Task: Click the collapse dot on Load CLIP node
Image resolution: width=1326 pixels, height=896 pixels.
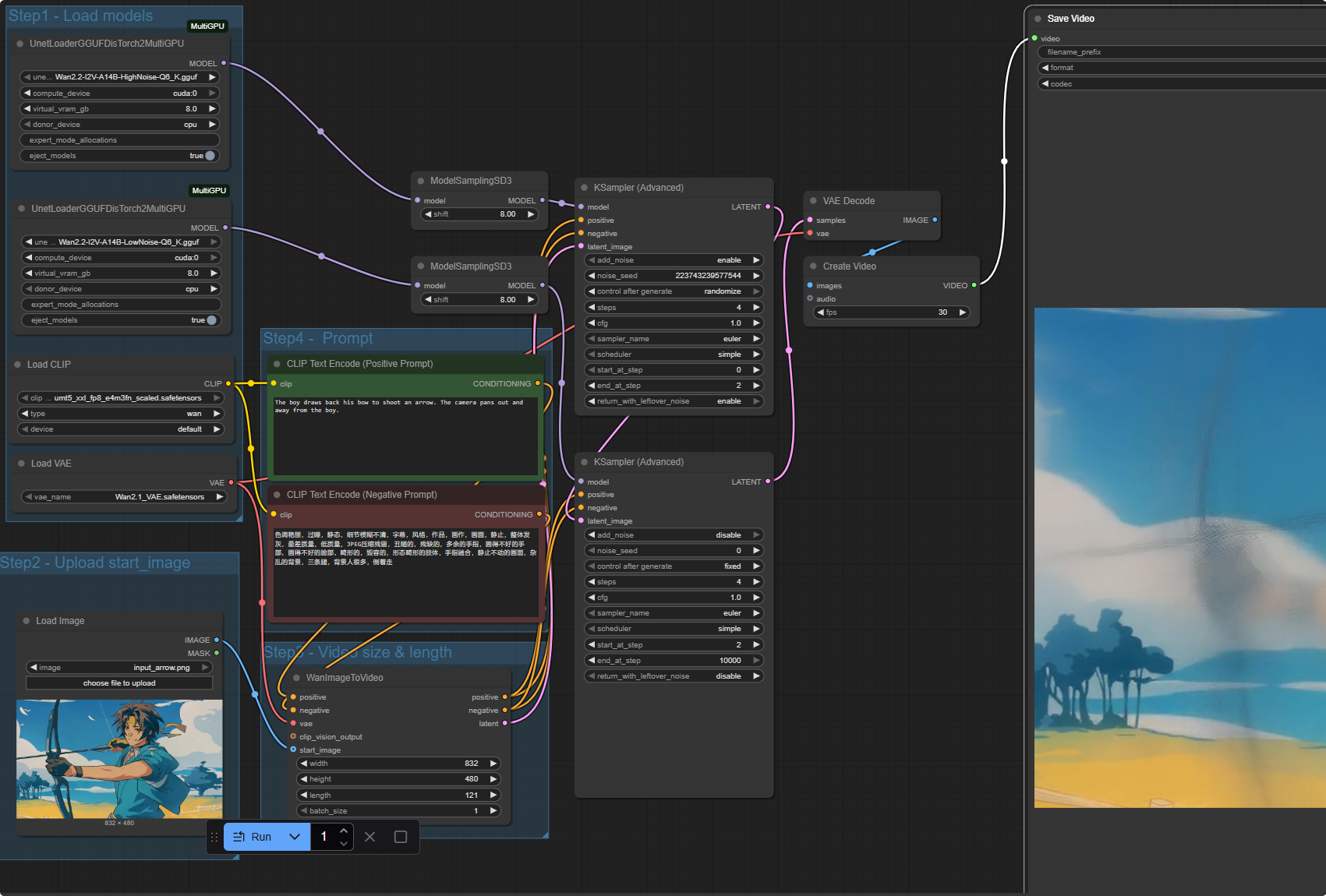Action: pos(17,365)
